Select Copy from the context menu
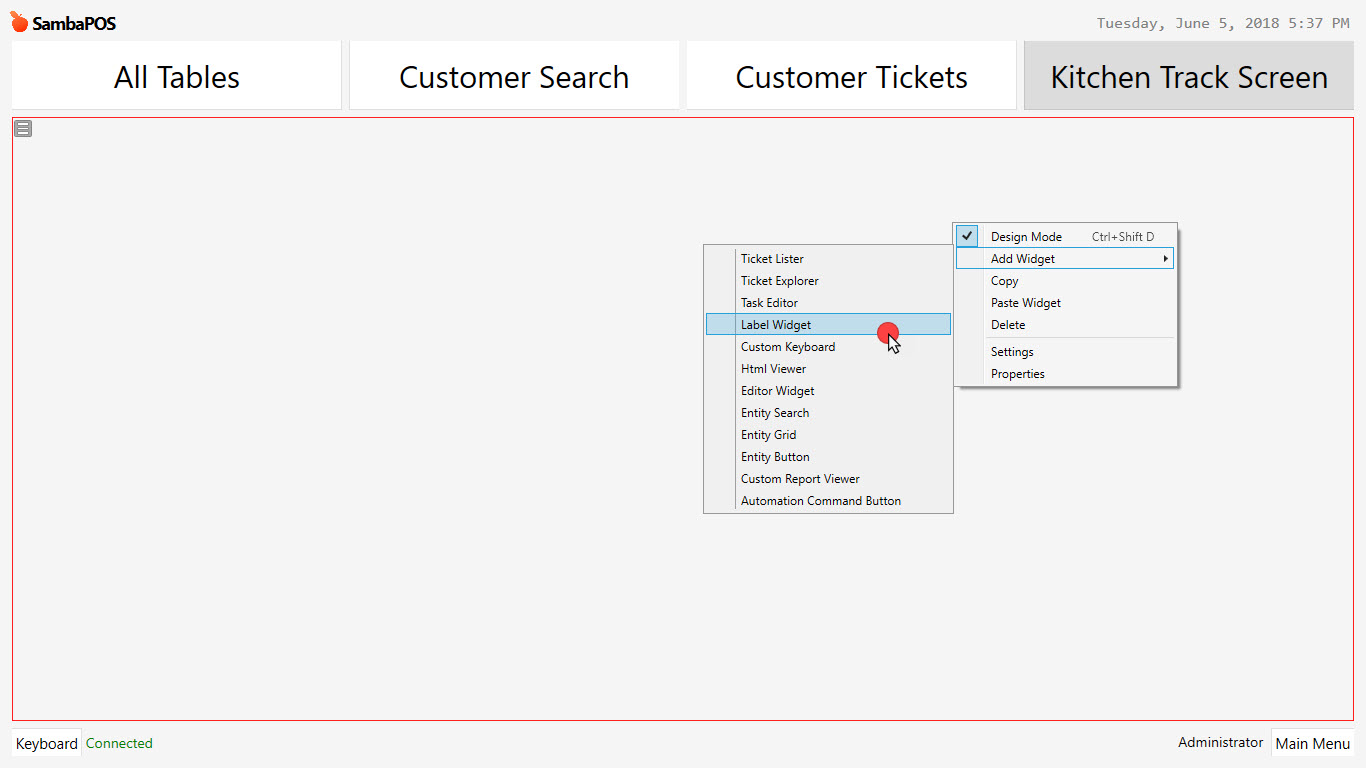The height and width of the screenshot is (768, 1366). [1004, 280]
